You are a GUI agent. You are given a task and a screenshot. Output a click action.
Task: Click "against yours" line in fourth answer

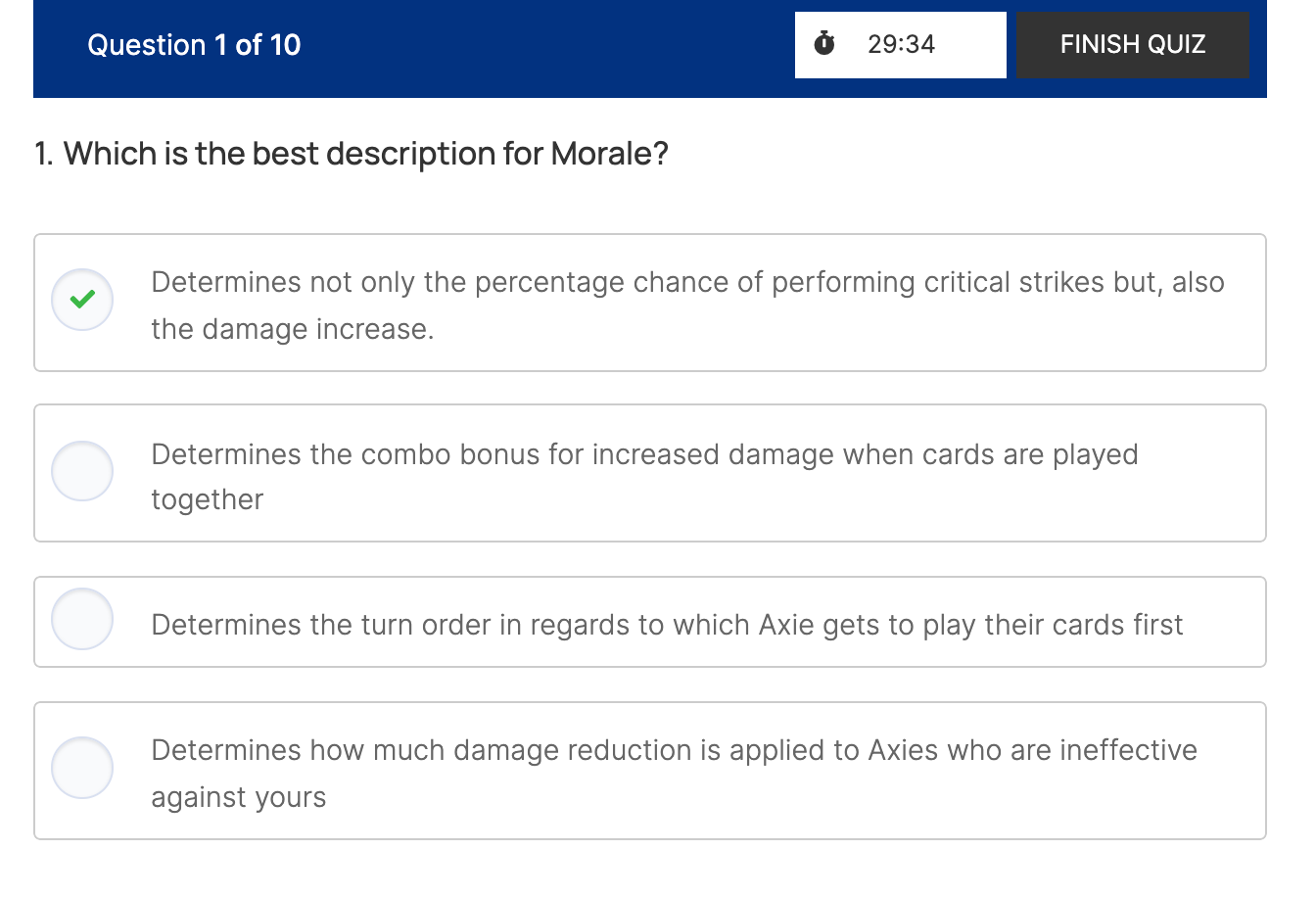(x=238, y=797)
